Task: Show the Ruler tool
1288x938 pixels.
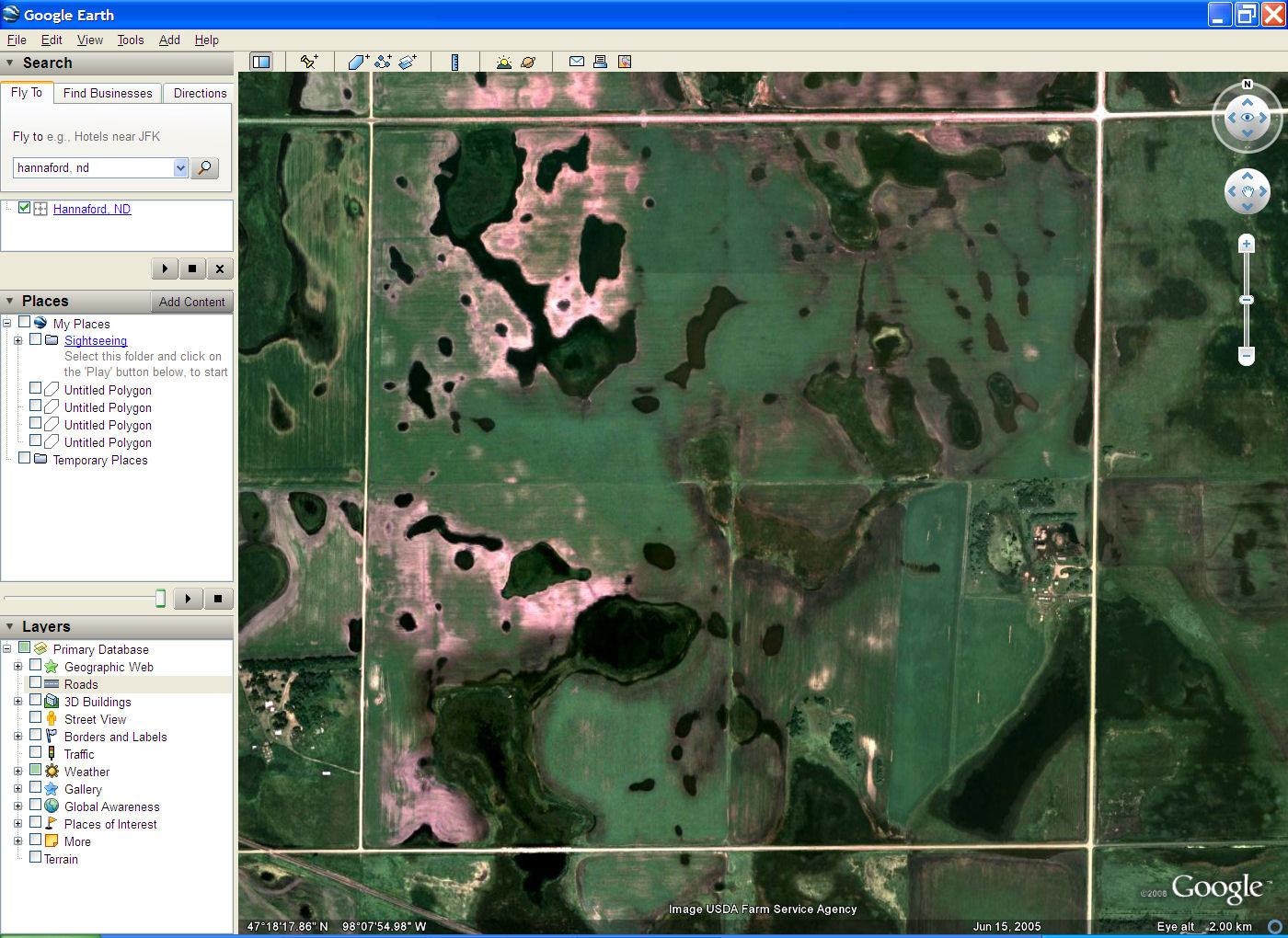Action: [454, 62]
